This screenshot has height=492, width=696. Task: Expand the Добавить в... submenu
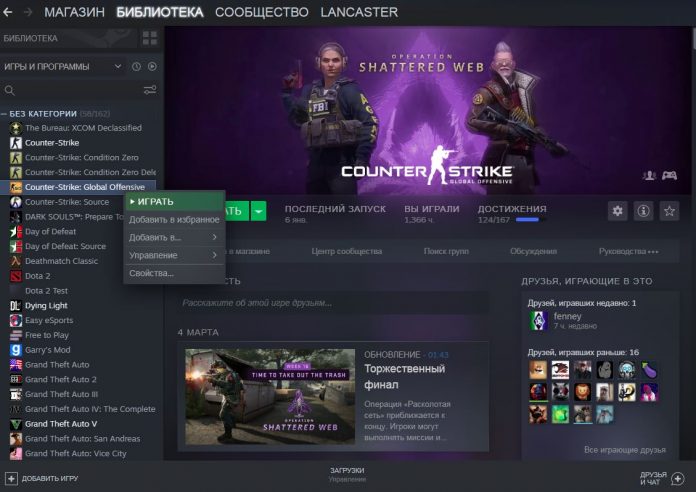coord(174,238)
